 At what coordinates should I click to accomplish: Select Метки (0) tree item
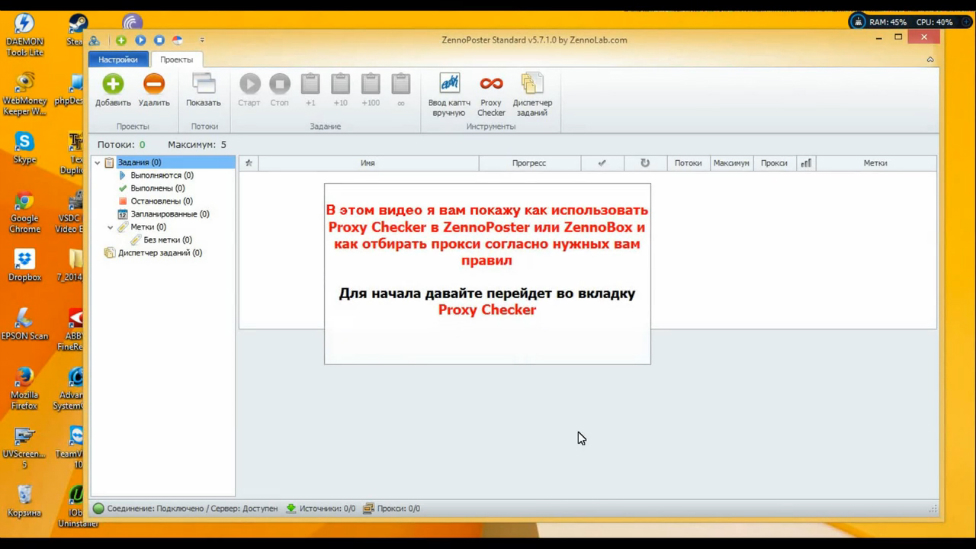coord(148,227)
